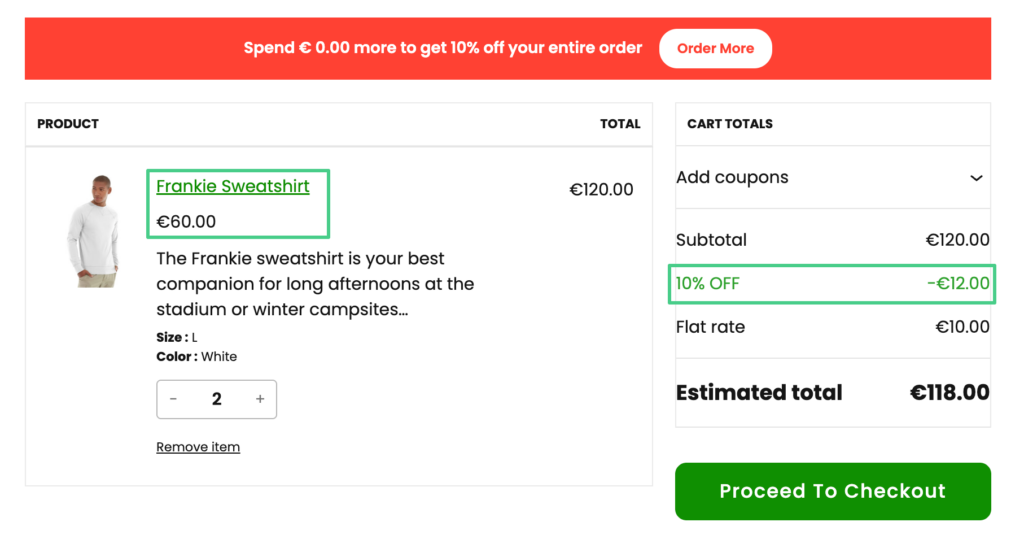Expand the Add coupons chevron
The width and height of the screenshot is (1024, 548).
tap(976, 178)
